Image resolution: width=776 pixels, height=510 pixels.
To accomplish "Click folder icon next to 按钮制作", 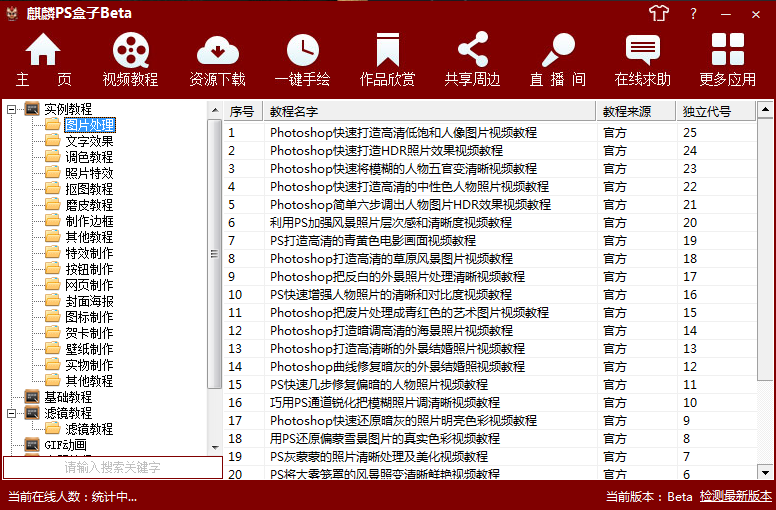I will coord(52,268).
